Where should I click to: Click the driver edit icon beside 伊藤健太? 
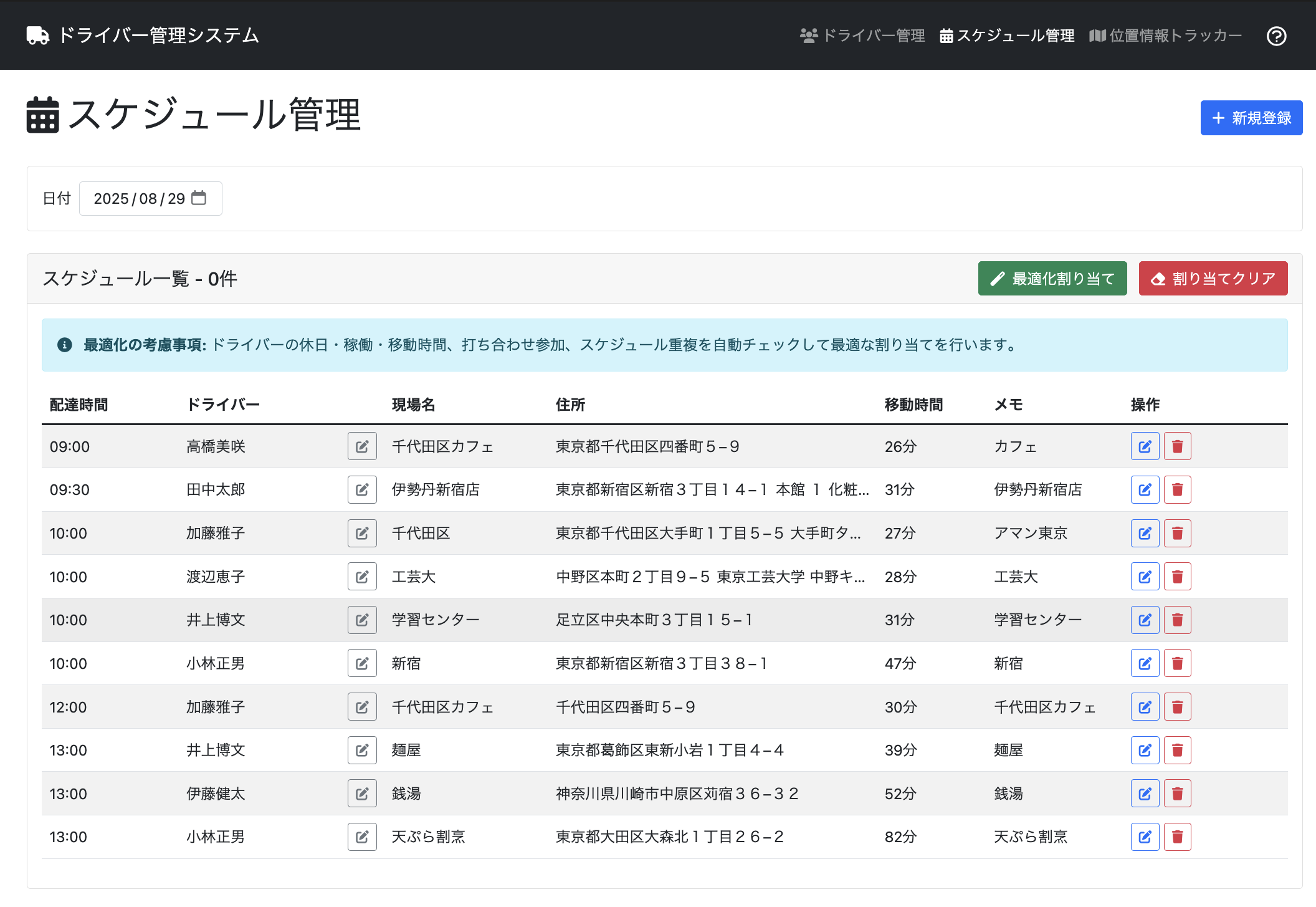(362, 793)
